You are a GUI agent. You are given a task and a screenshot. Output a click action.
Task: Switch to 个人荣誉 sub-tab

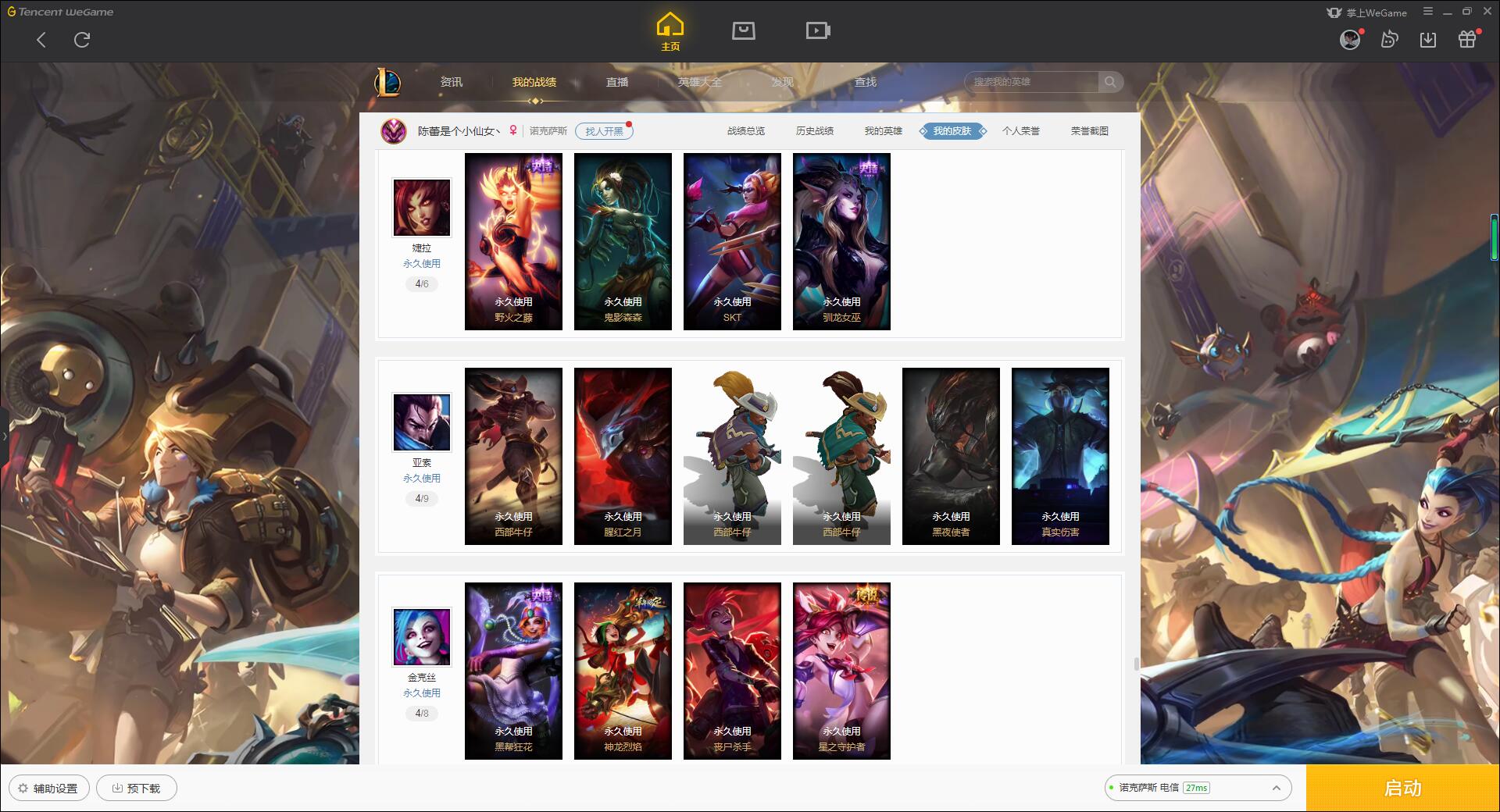(1021, 131)
